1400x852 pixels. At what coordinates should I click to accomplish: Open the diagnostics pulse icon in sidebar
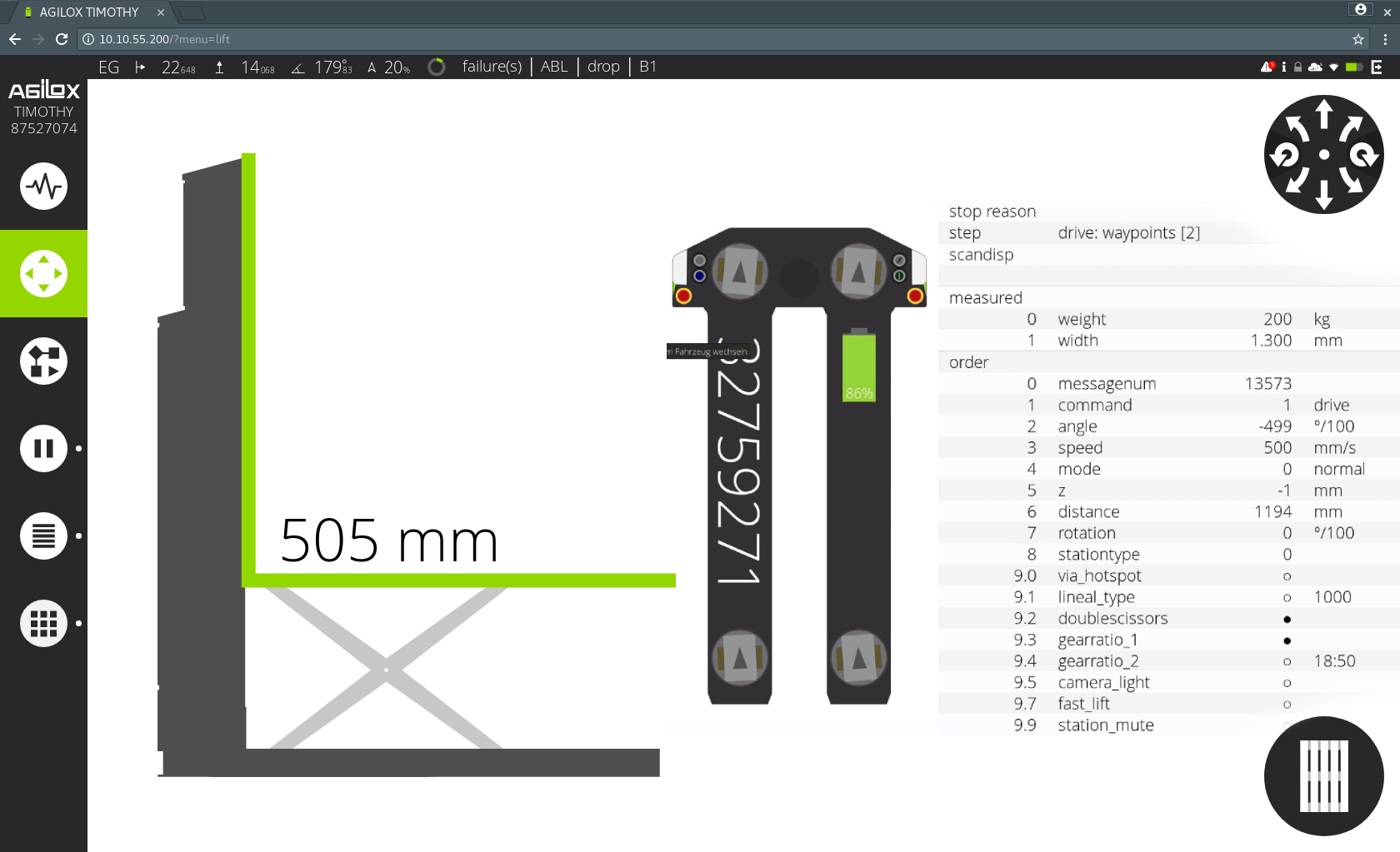click(x=43, y=187)
